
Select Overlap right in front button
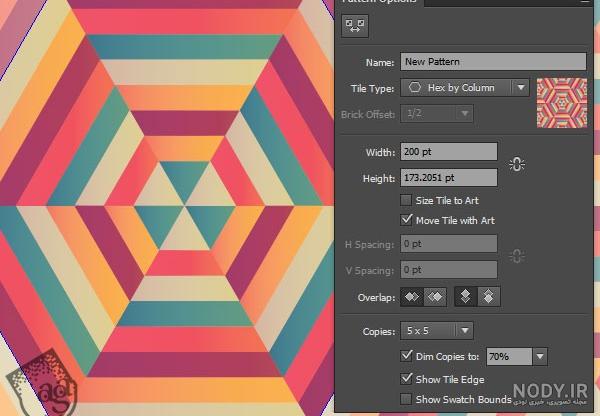435,297
